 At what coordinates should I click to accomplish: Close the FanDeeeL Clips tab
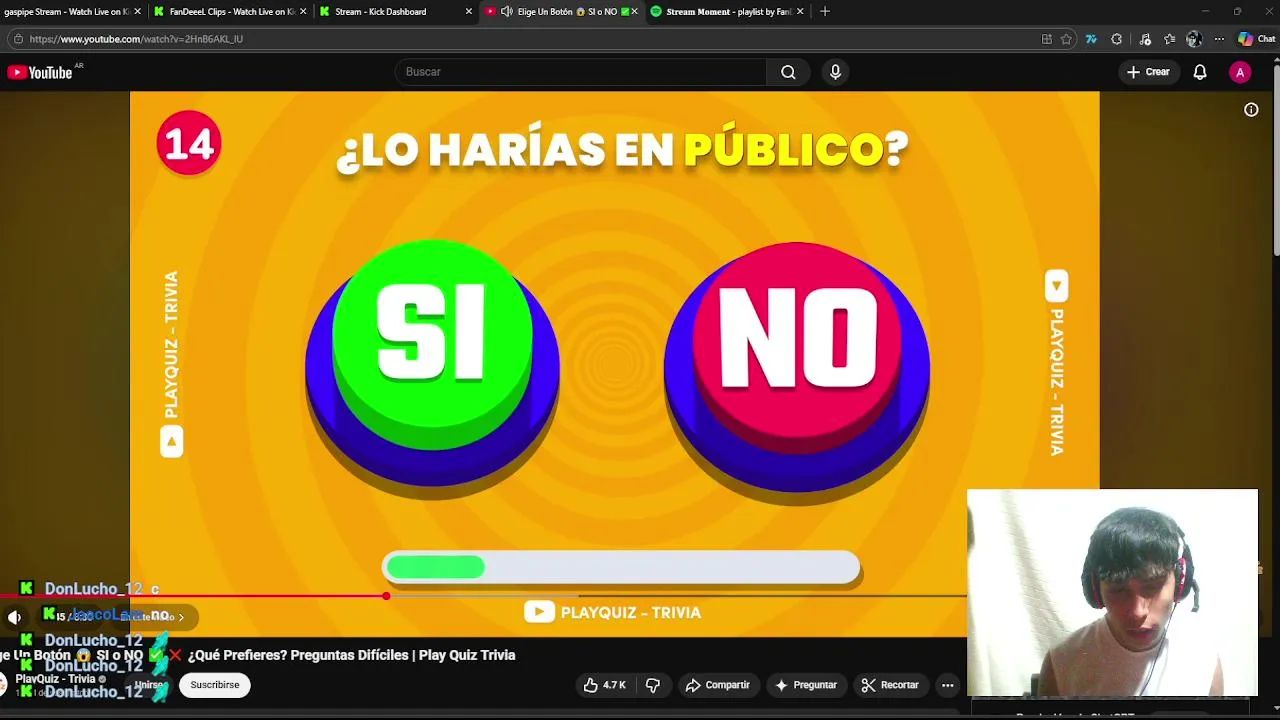click(x=303, y=11)
